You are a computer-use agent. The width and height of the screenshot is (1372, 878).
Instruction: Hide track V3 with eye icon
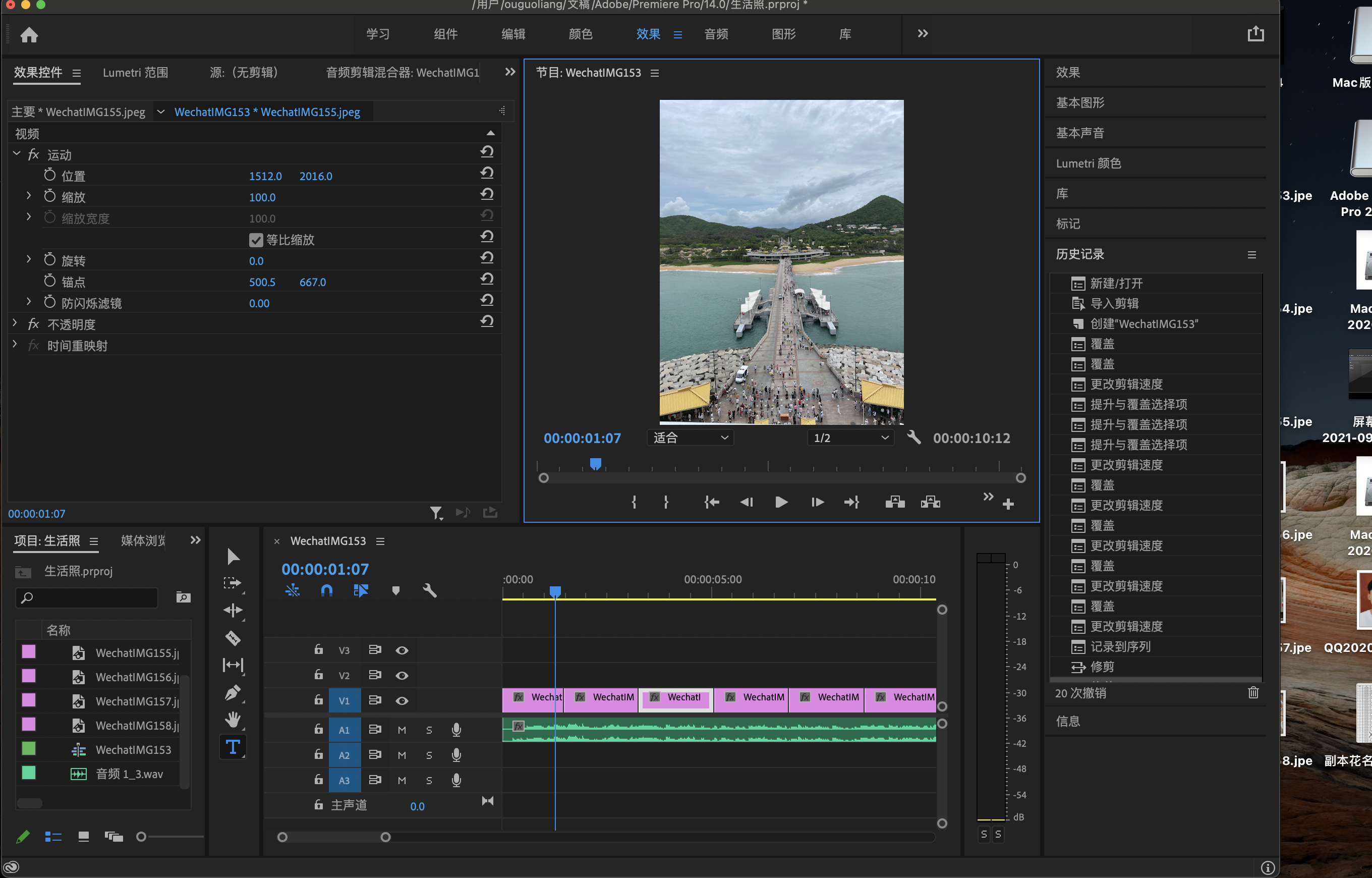pyautogui.click(x=402, y=650)
